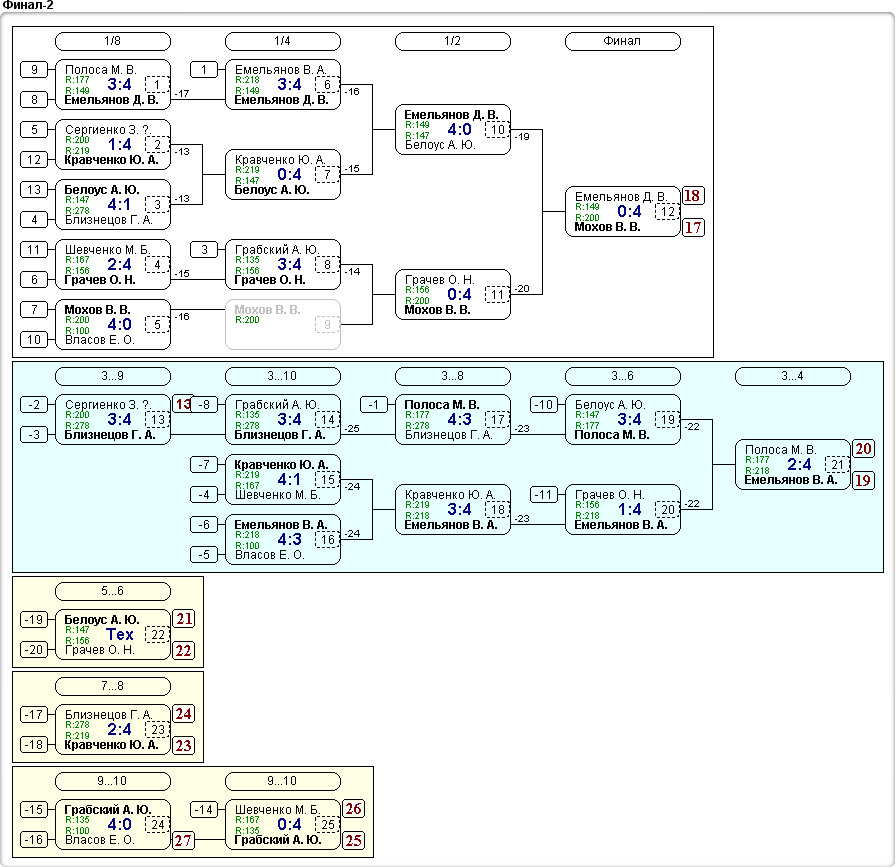Click the "Финал" round header

click(622, 41)
